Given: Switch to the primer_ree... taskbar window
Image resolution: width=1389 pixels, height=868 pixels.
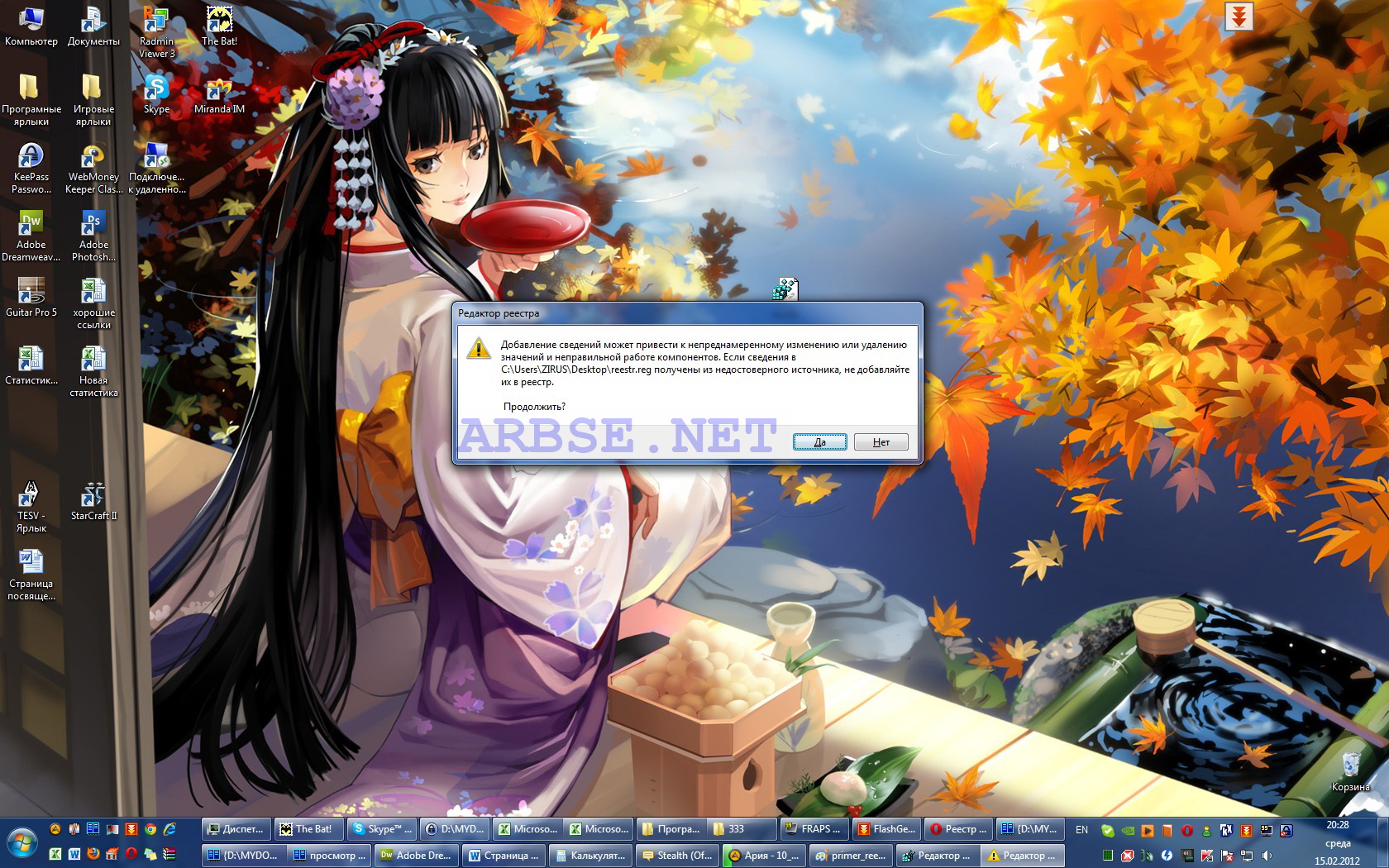Looking at the screenshot, I should (x=851, y=856).
